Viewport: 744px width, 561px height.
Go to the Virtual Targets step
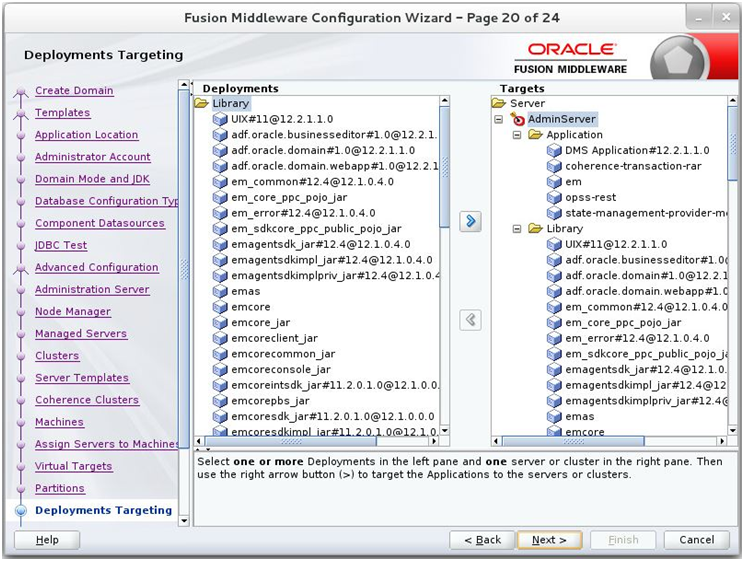point(74,467)
